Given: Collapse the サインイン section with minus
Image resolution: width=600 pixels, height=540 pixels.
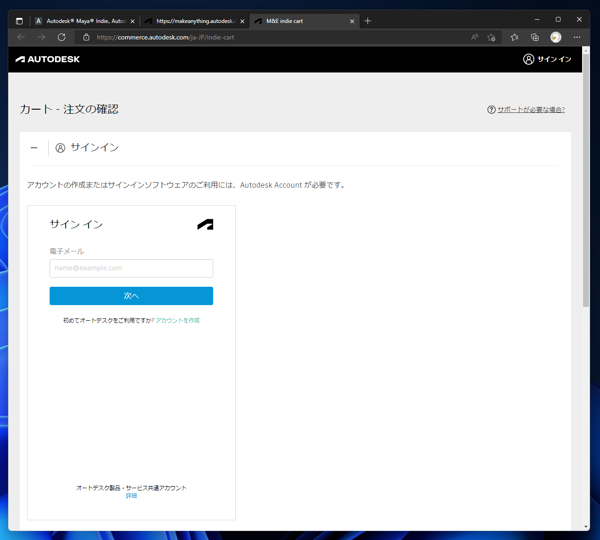Looking at the screenshot, I should [x=34, y=148].
